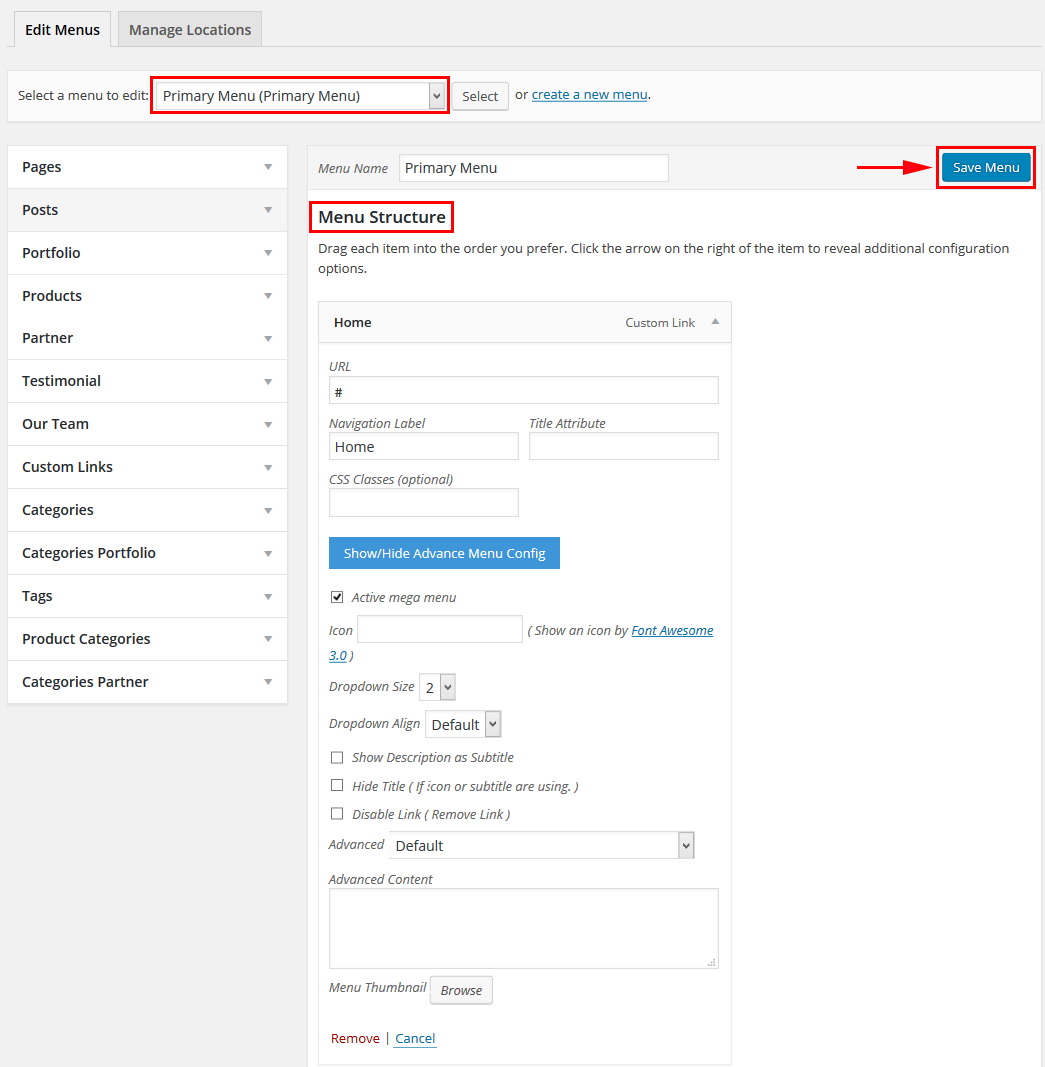Focus the Advanced Content text area
Image resolution: width=1045 pixels, height=1067 pixels.
point(523,928)
